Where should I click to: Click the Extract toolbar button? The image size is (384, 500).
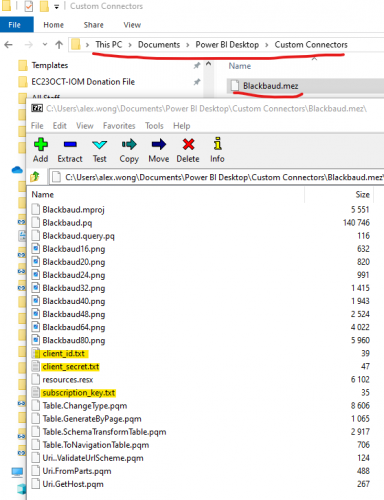tap(70, 150)
